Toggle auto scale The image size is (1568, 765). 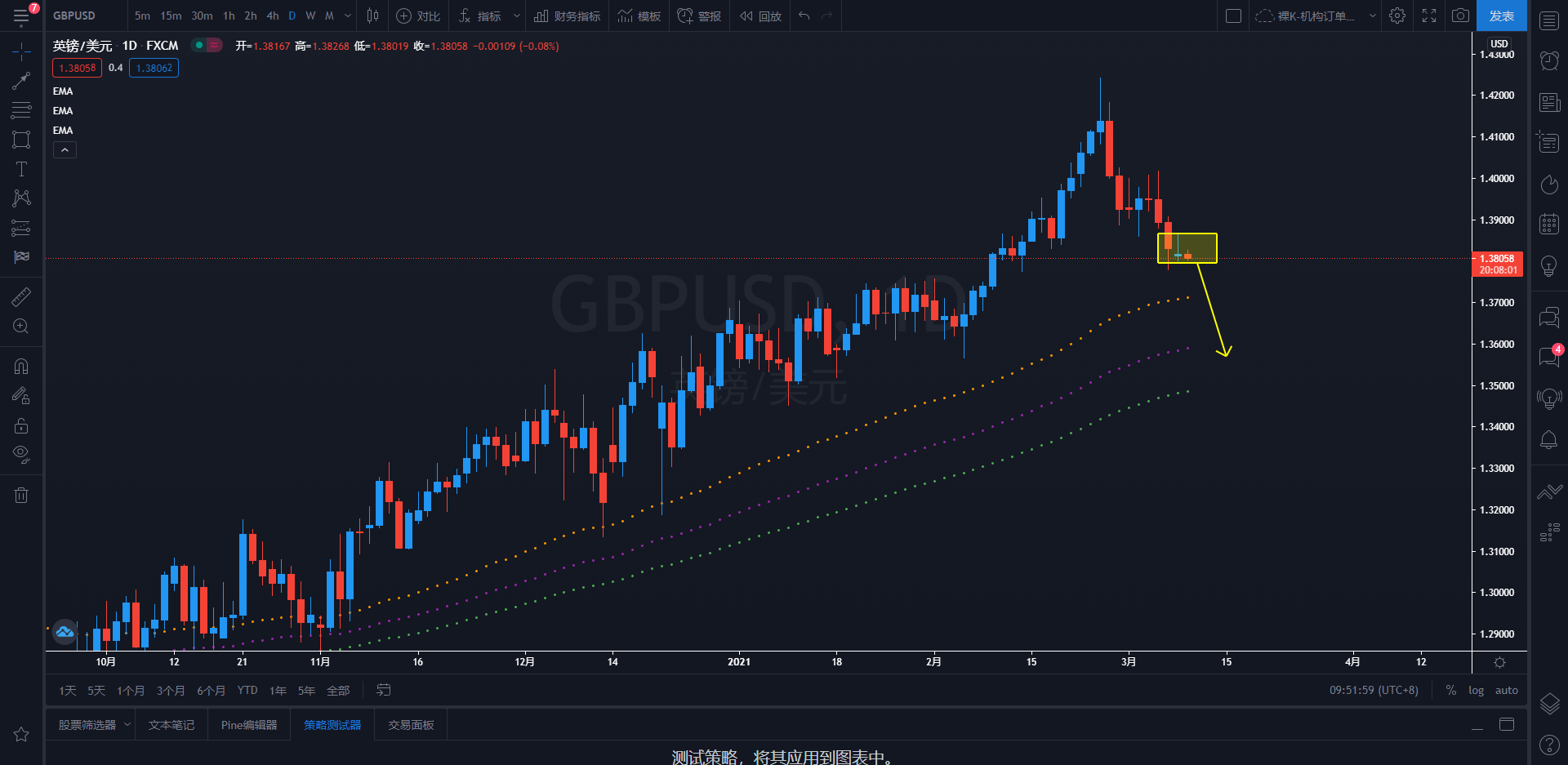(x=1507, y=691)
